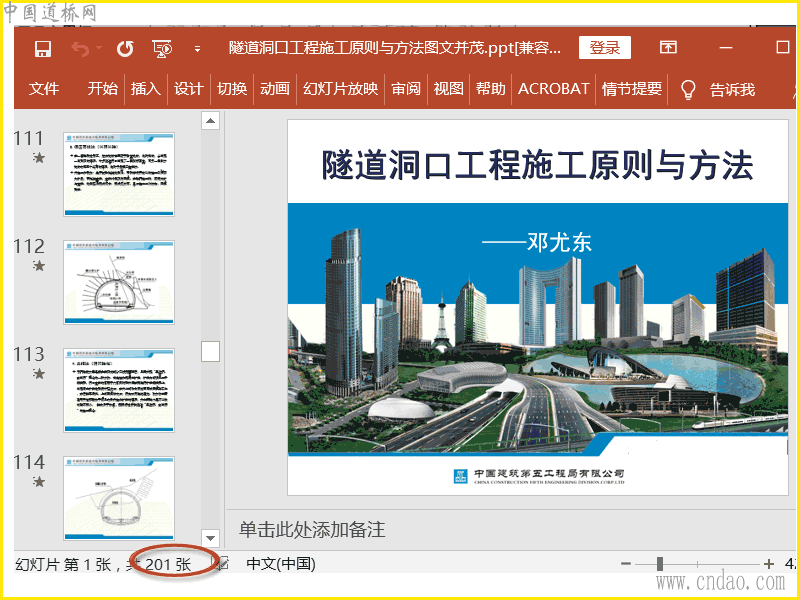This screenshot has width=800, height=600.
Task: Switch to the 幻灯片放映 tab
Action: 341,89
